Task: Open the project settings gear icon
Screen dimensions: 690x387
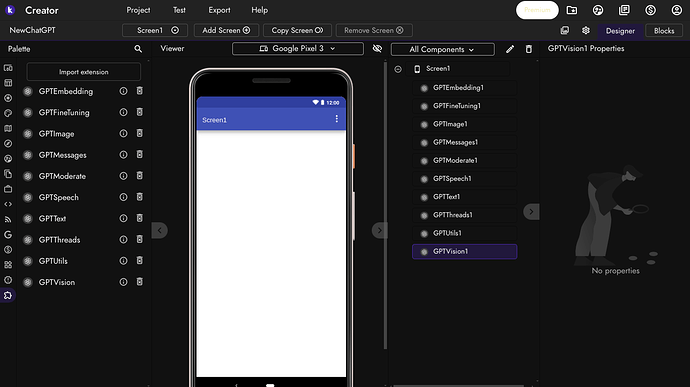Action: pos(585,31)
